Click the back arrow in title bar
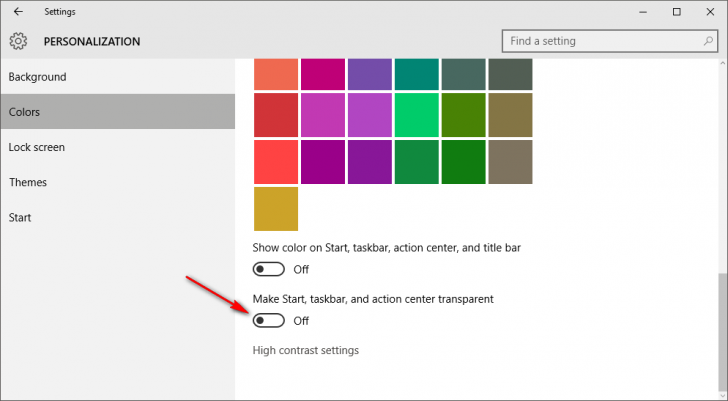 (x=18, y=12)
